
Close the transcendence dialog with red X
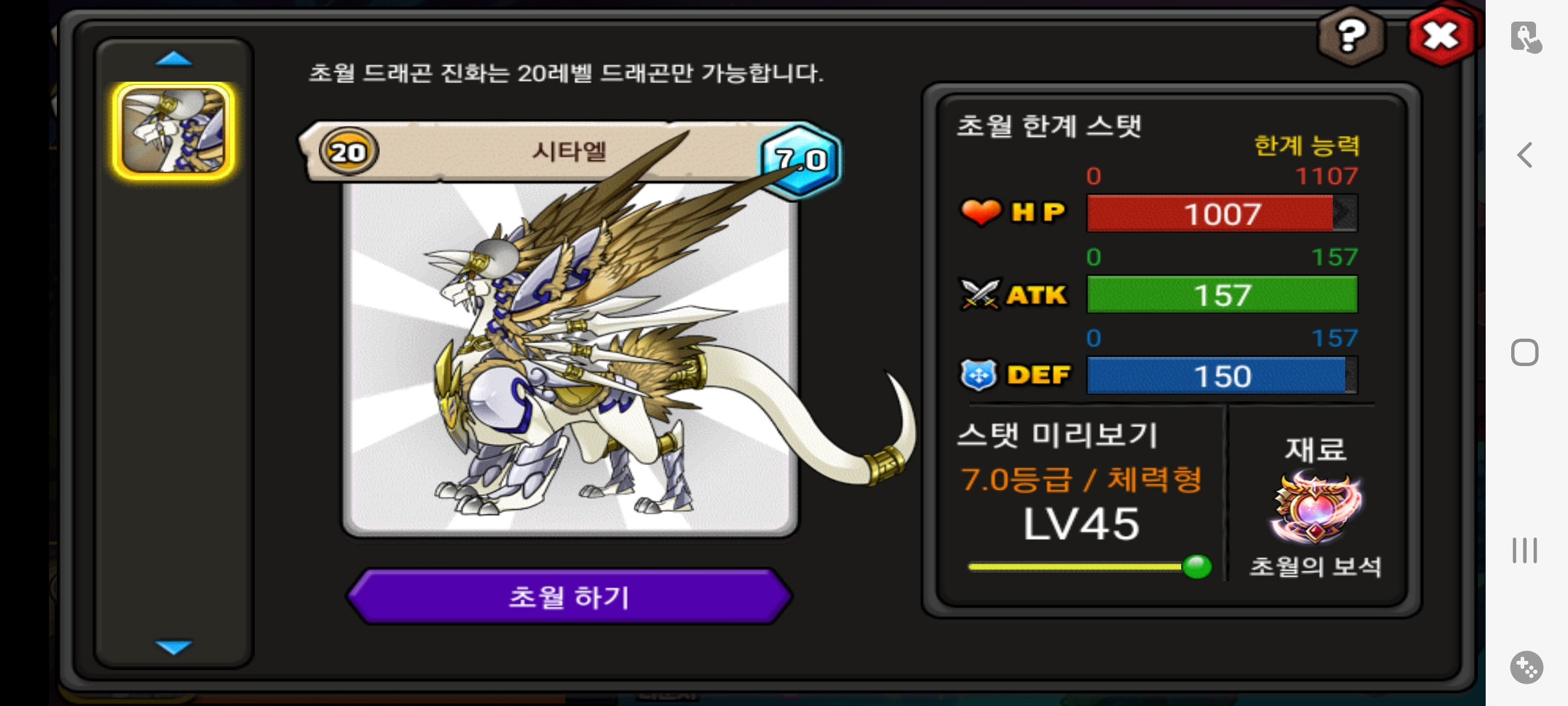(x=1442, y=36)
